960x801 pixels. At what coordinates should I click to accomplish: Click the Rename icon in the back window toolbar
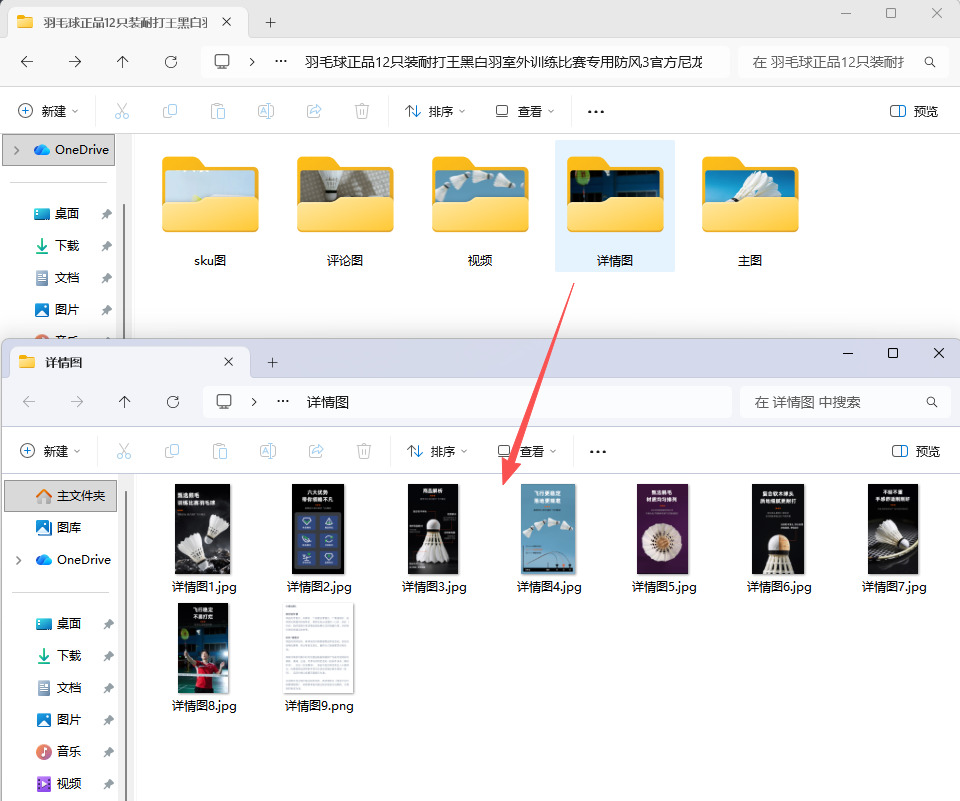[266, 111]
